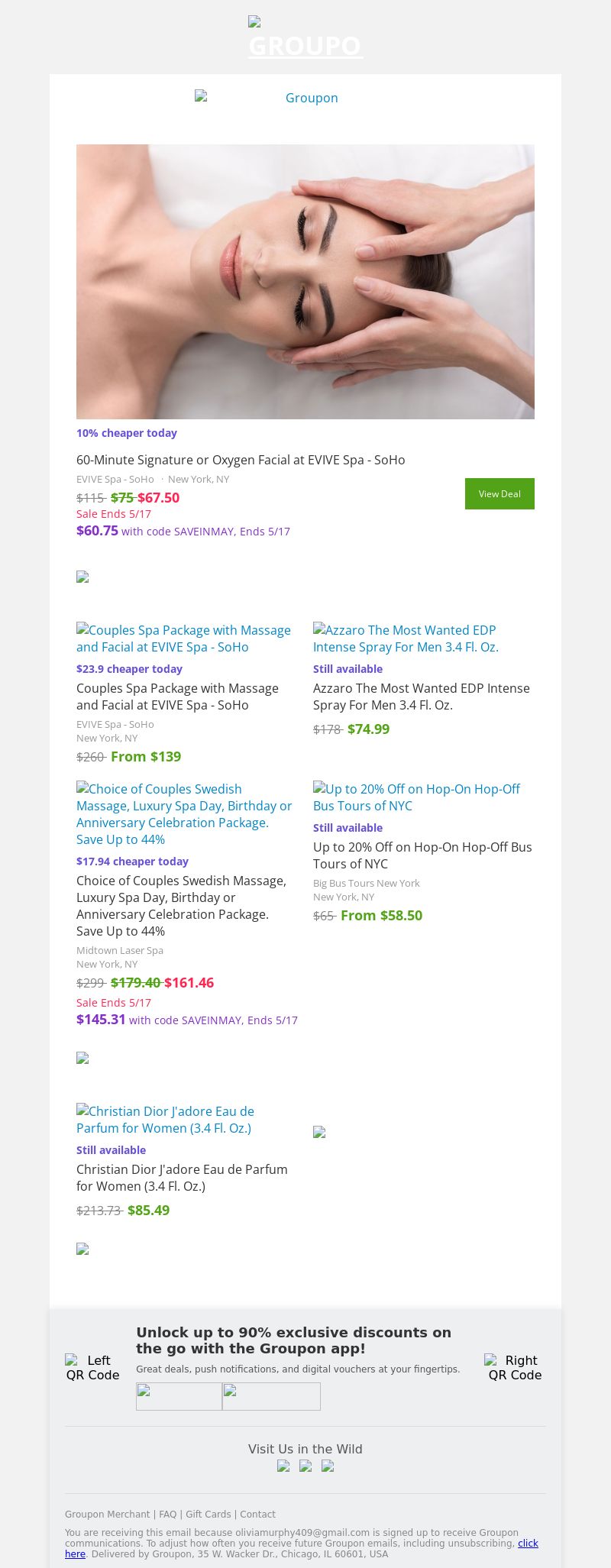Click the Groupon logo image link
The height and width of the screenshot is (1568, 611).
click(305, 98)
